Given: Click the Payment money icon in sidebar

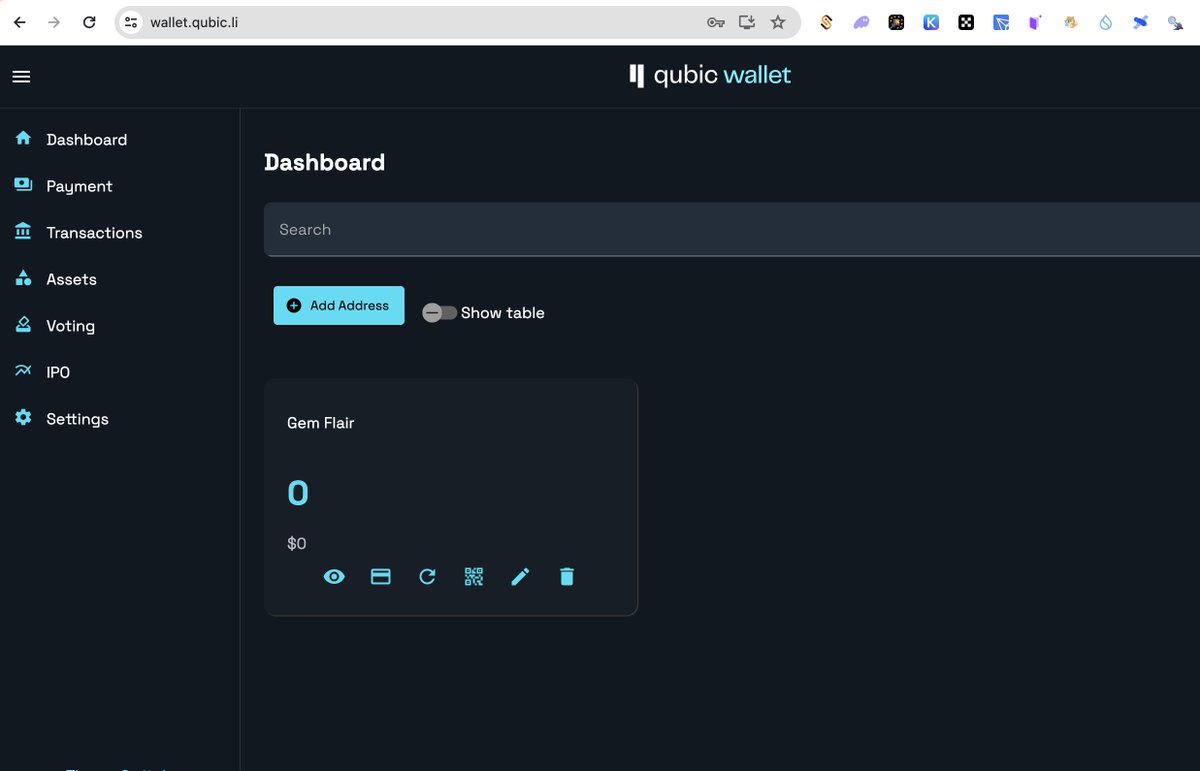Looking at the screenshot, I should click(x=23, y=185).
